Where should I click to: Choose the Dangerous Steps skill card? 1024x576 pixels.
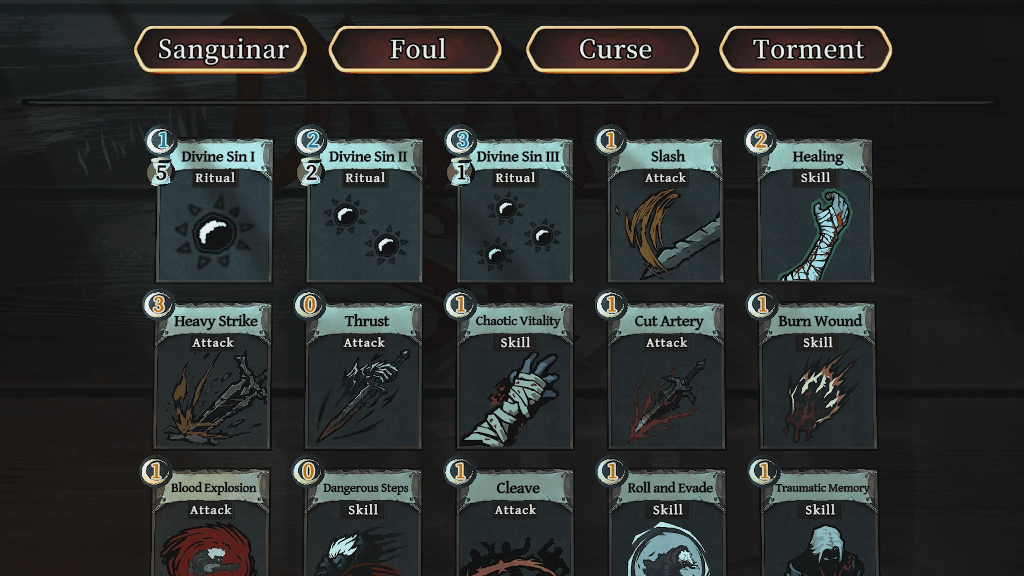pos(363,522)
